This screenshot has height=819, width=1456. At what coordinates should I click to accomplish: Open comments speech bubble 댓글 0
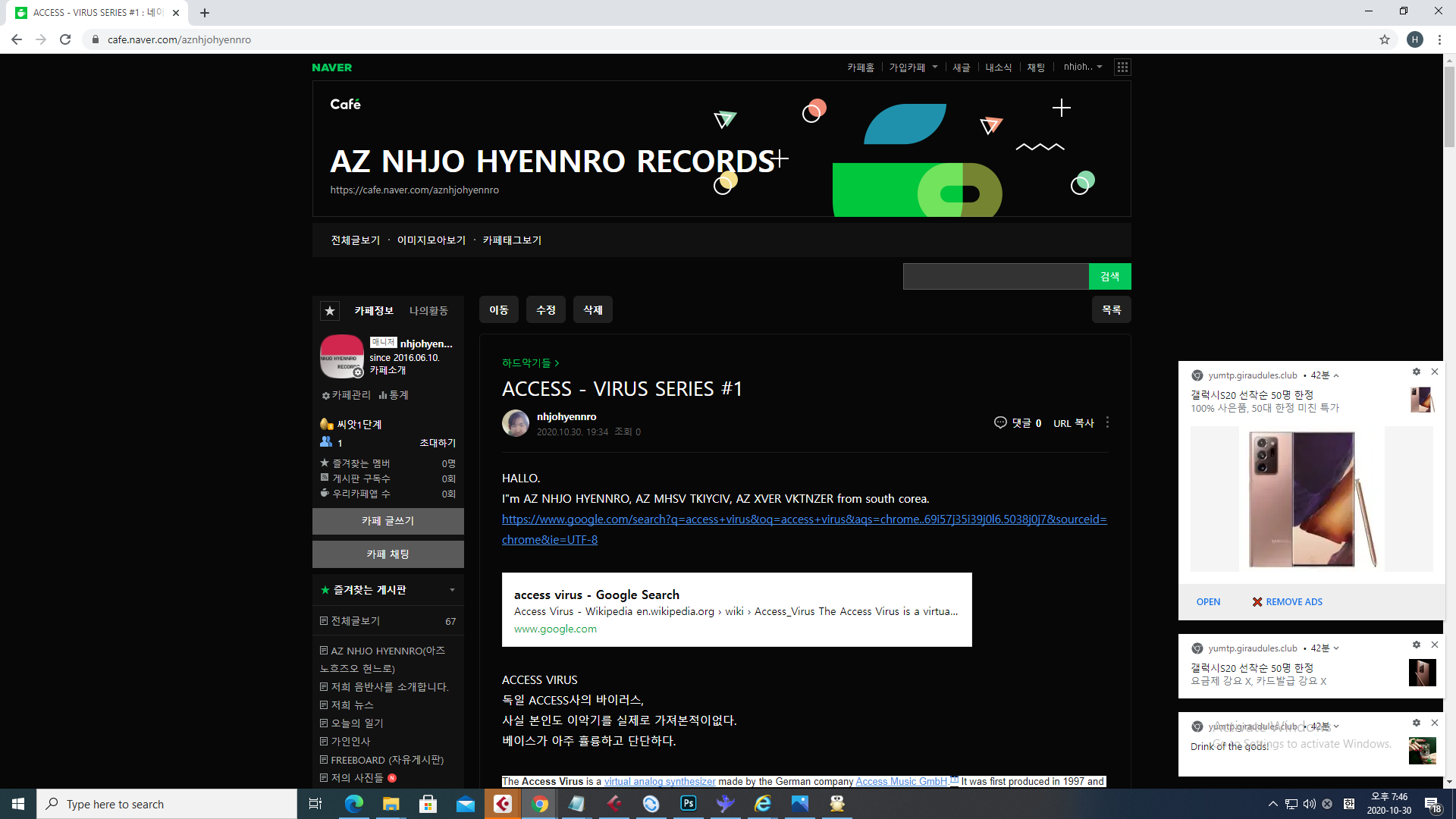[x=1018, y=423]
